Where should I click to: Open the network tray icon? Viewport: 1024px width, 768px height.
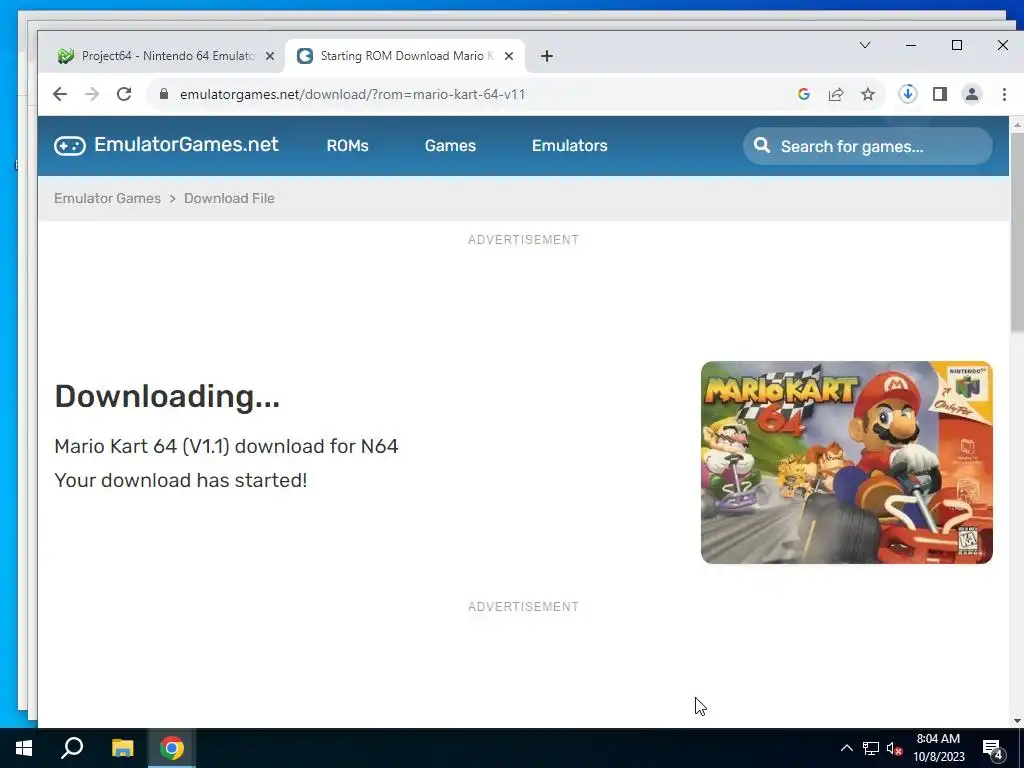click(871, 748)
